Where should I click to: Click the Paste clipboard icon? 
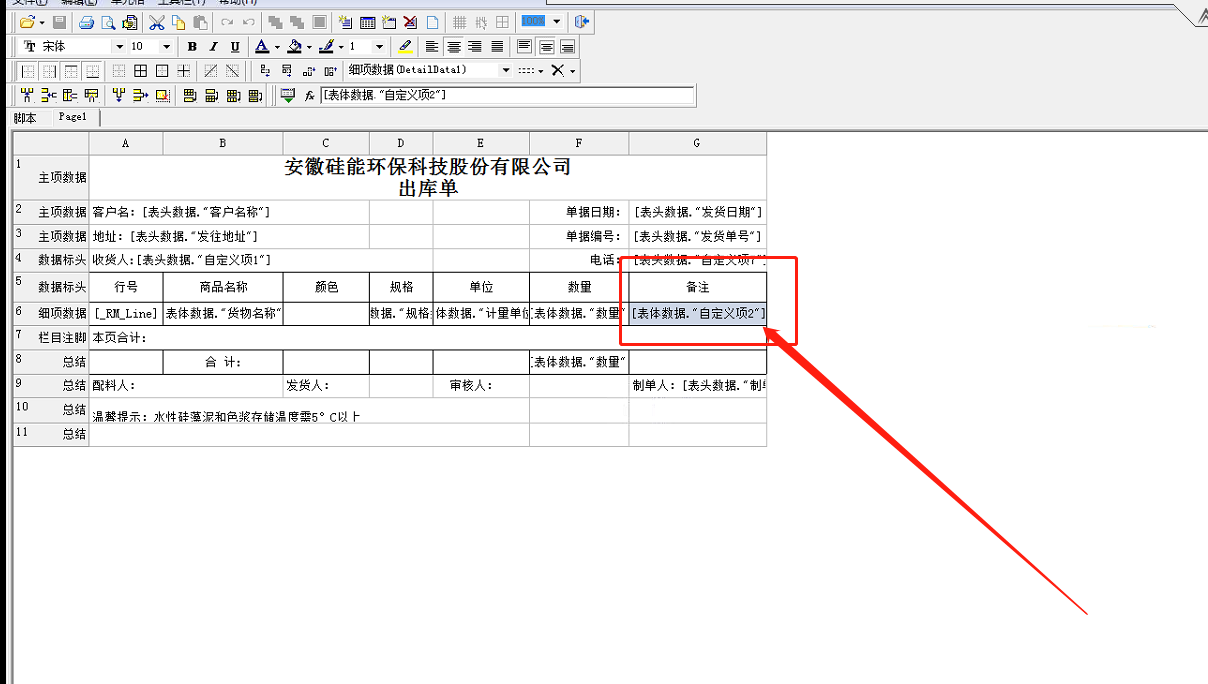click(200, 22)
